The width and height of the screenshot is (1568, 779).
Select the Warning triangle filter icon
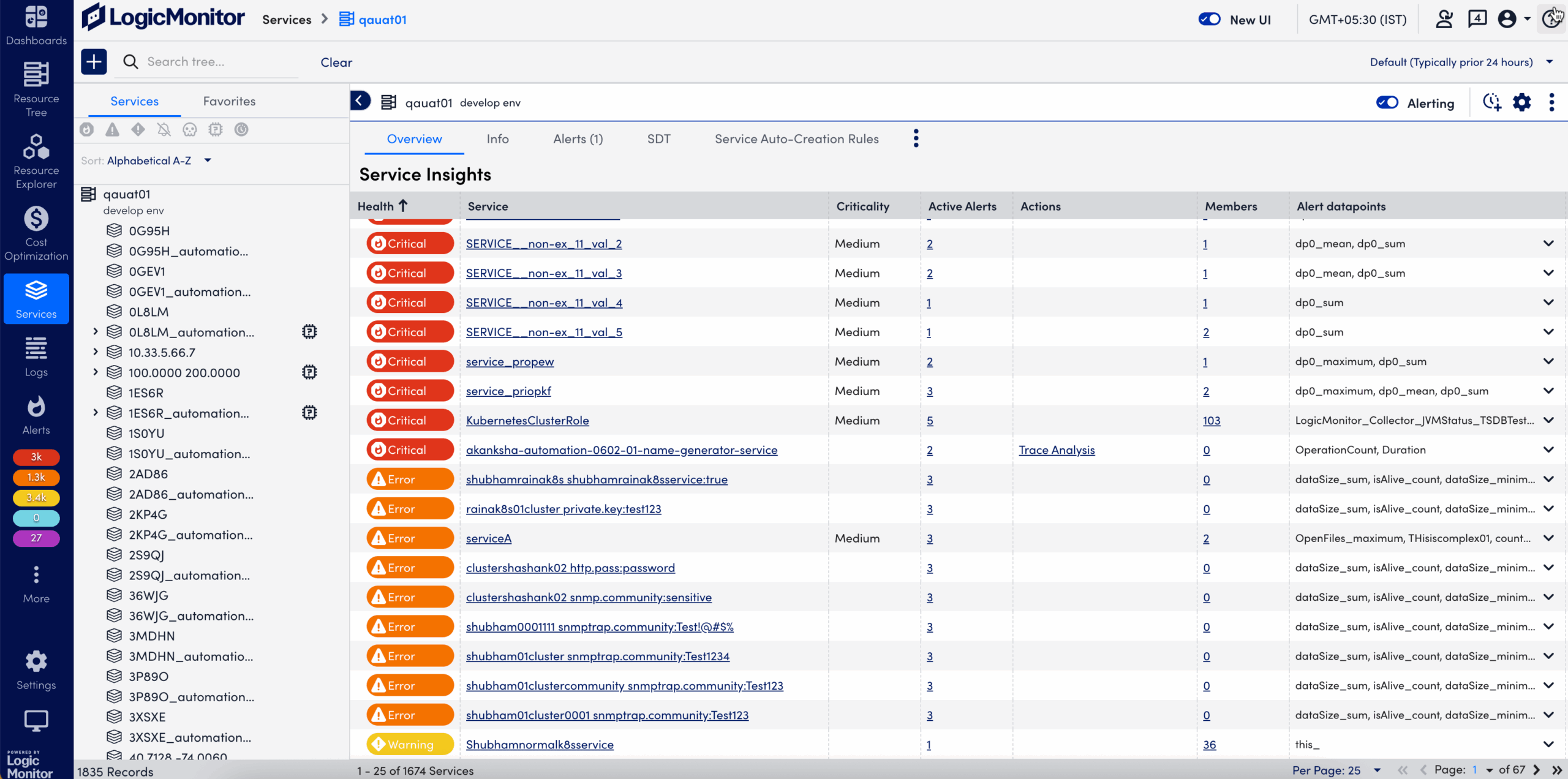click(112, 130)
